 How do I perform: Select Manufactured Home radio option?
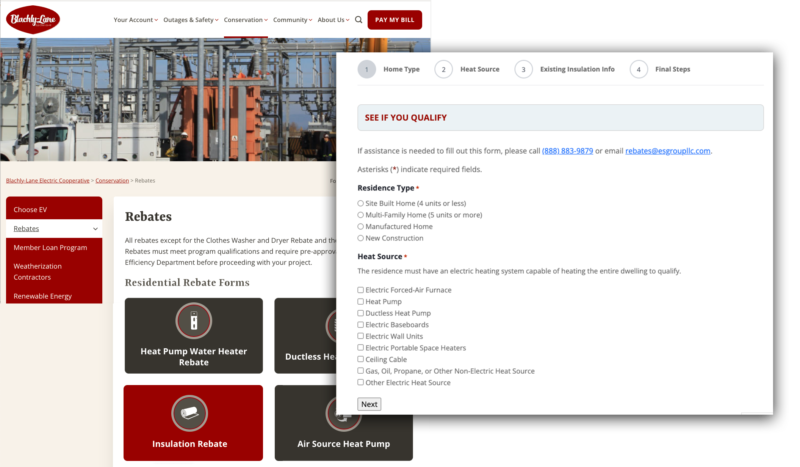click(x=361, y=227)
